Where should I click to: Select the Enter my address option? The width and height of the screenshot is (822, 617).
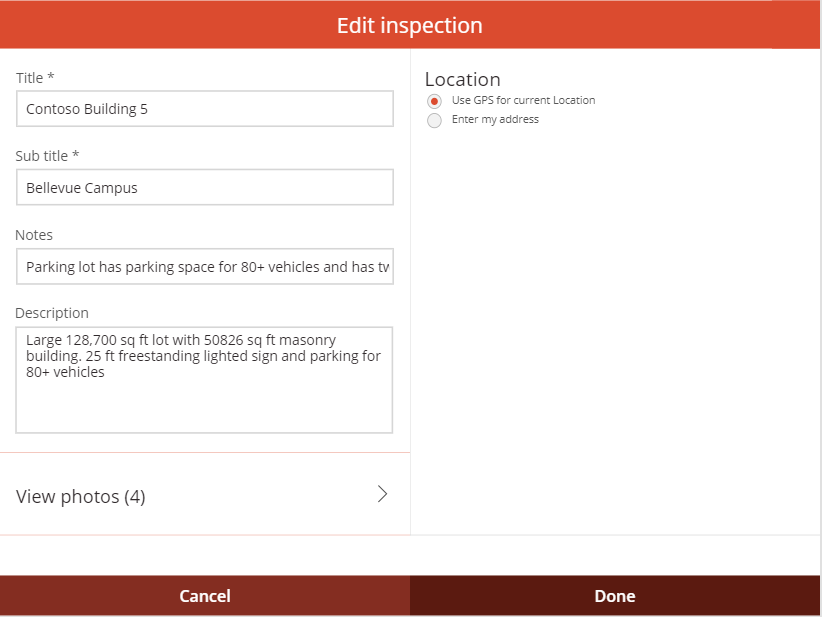[434, 120]
